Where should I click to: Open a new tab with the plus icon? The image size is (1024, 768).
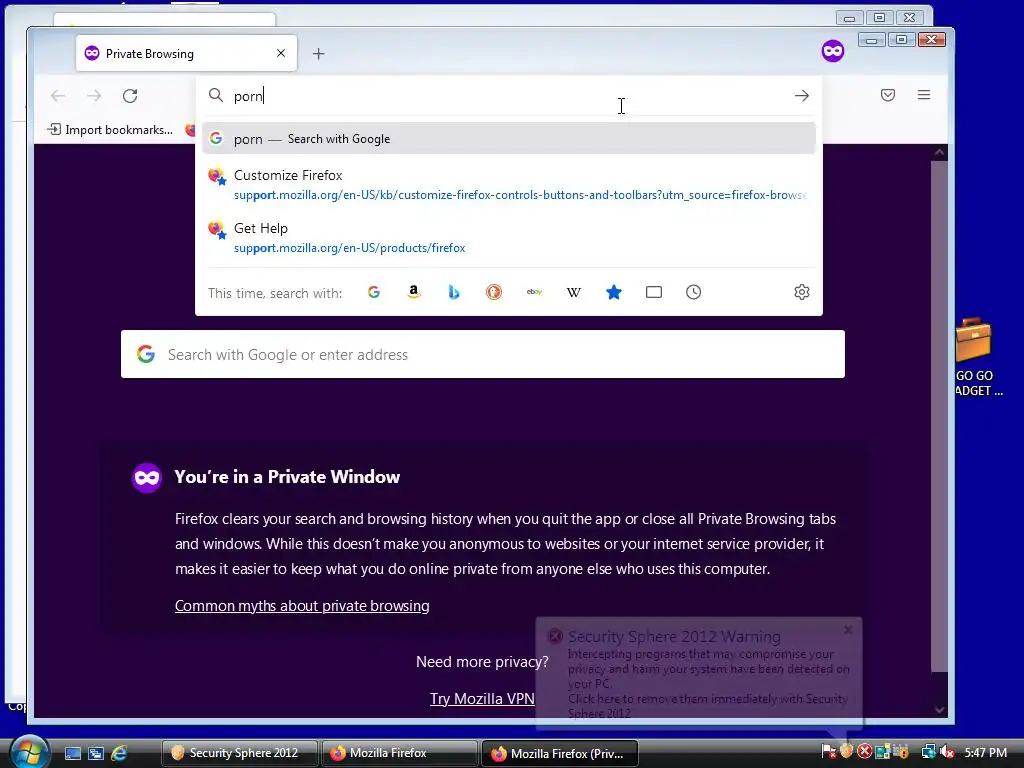[319, 54]
